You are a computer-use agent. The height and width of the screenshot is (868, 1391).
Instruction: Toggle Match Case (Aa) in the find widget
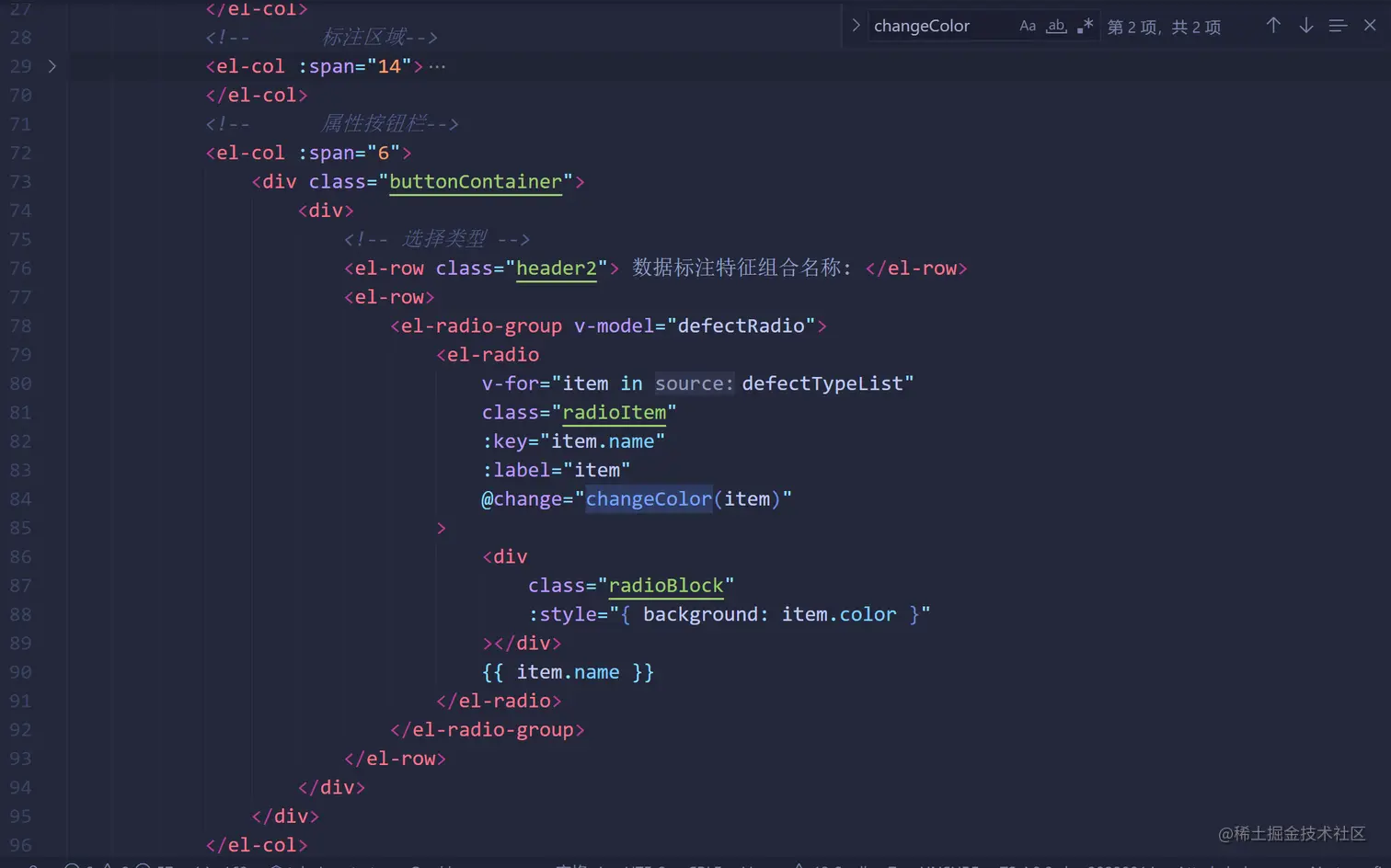[1028, 26]
